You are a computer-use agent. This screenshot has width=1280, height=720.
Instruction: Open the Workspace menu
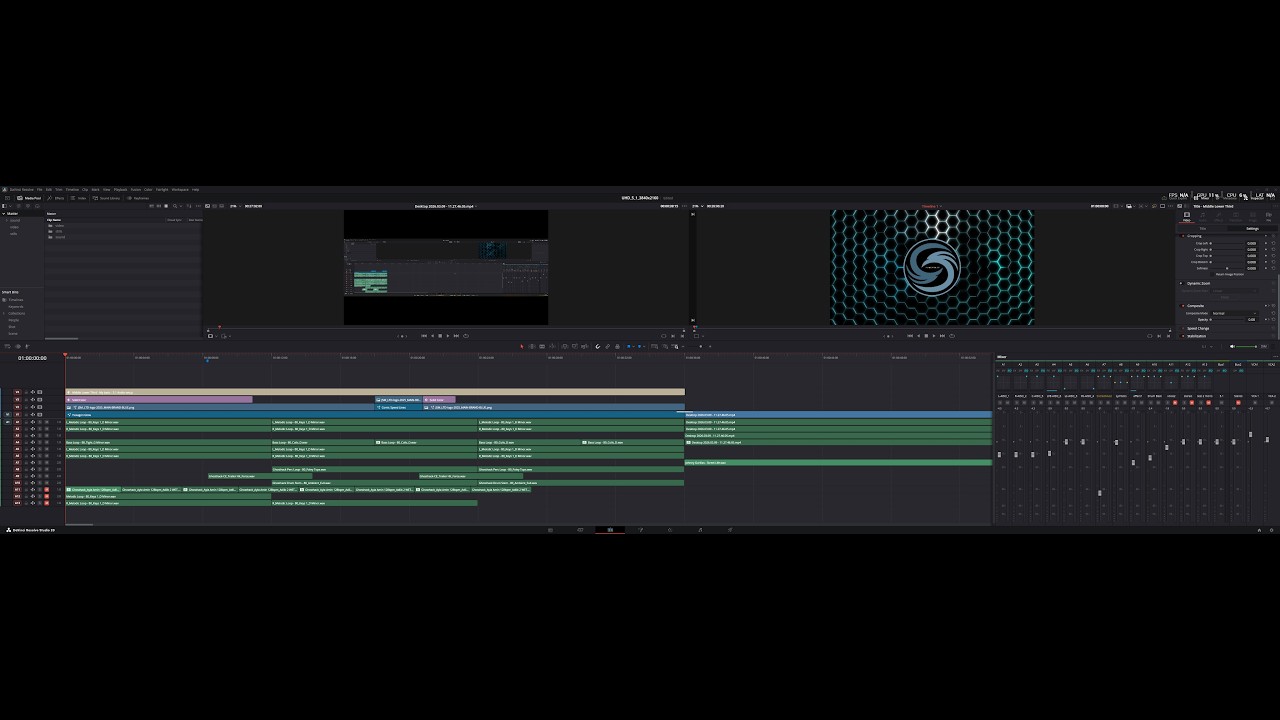coord(180,189)
